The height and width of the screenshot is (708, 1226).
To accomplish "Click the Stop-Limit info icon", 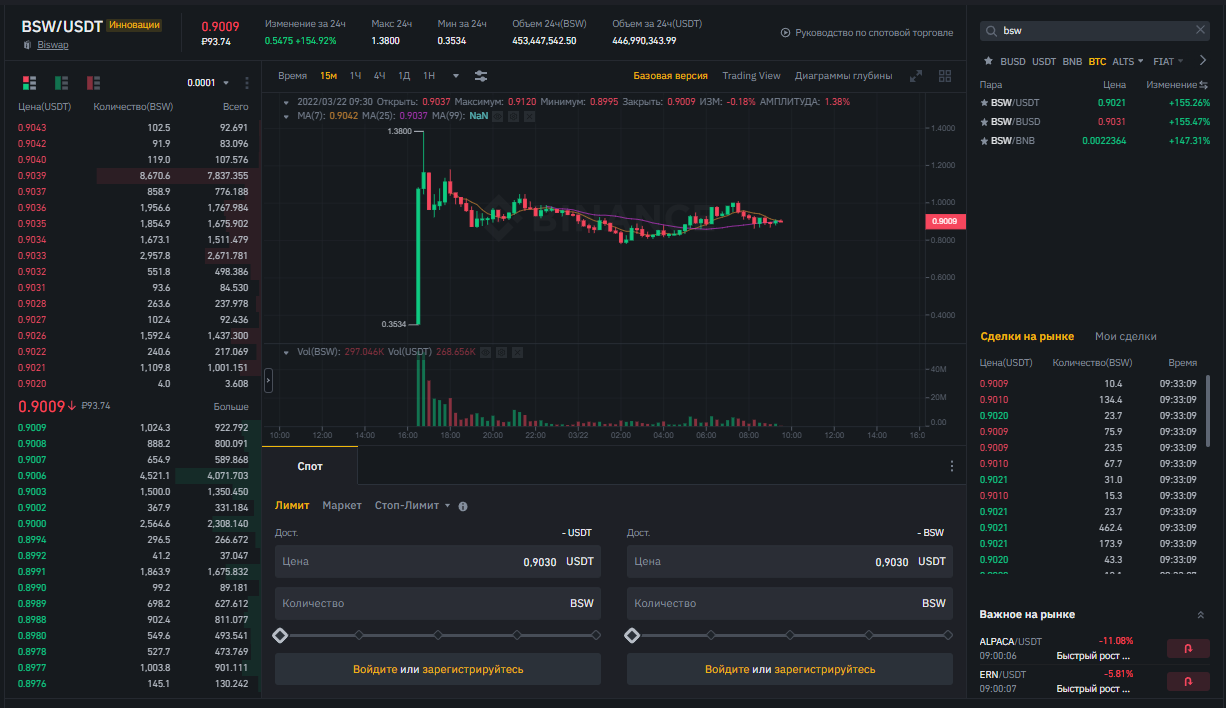I will pyautogui.click(x=463, y=506).
